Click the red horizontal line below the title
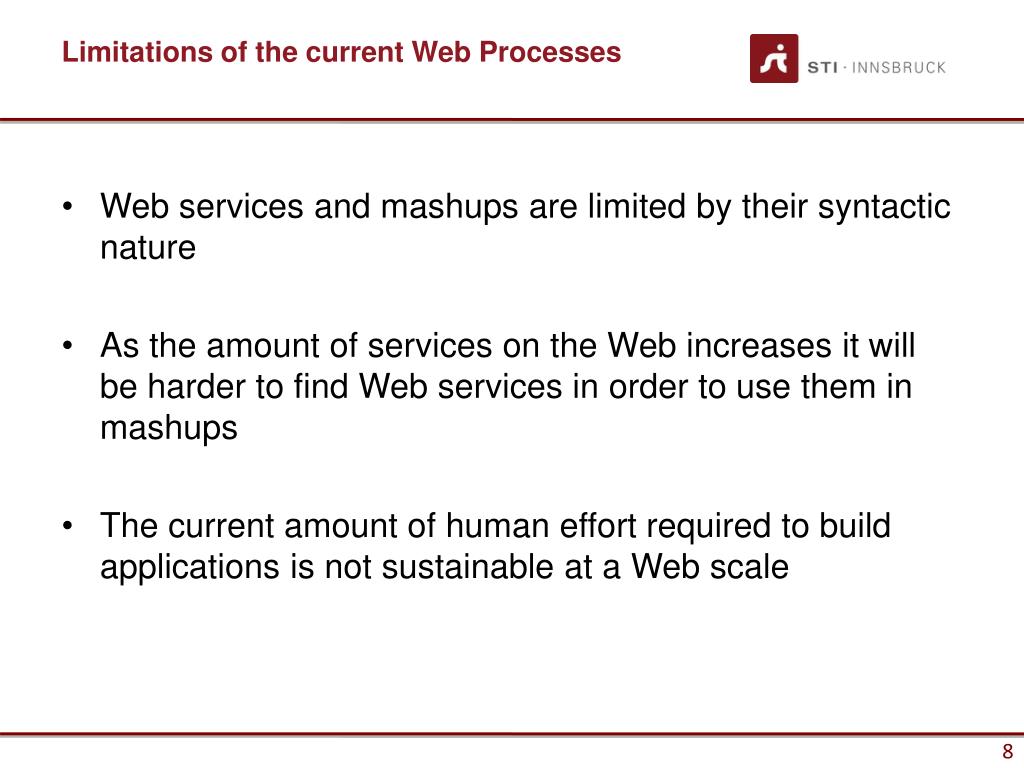Screen dimensions: 1024x768 512,120
